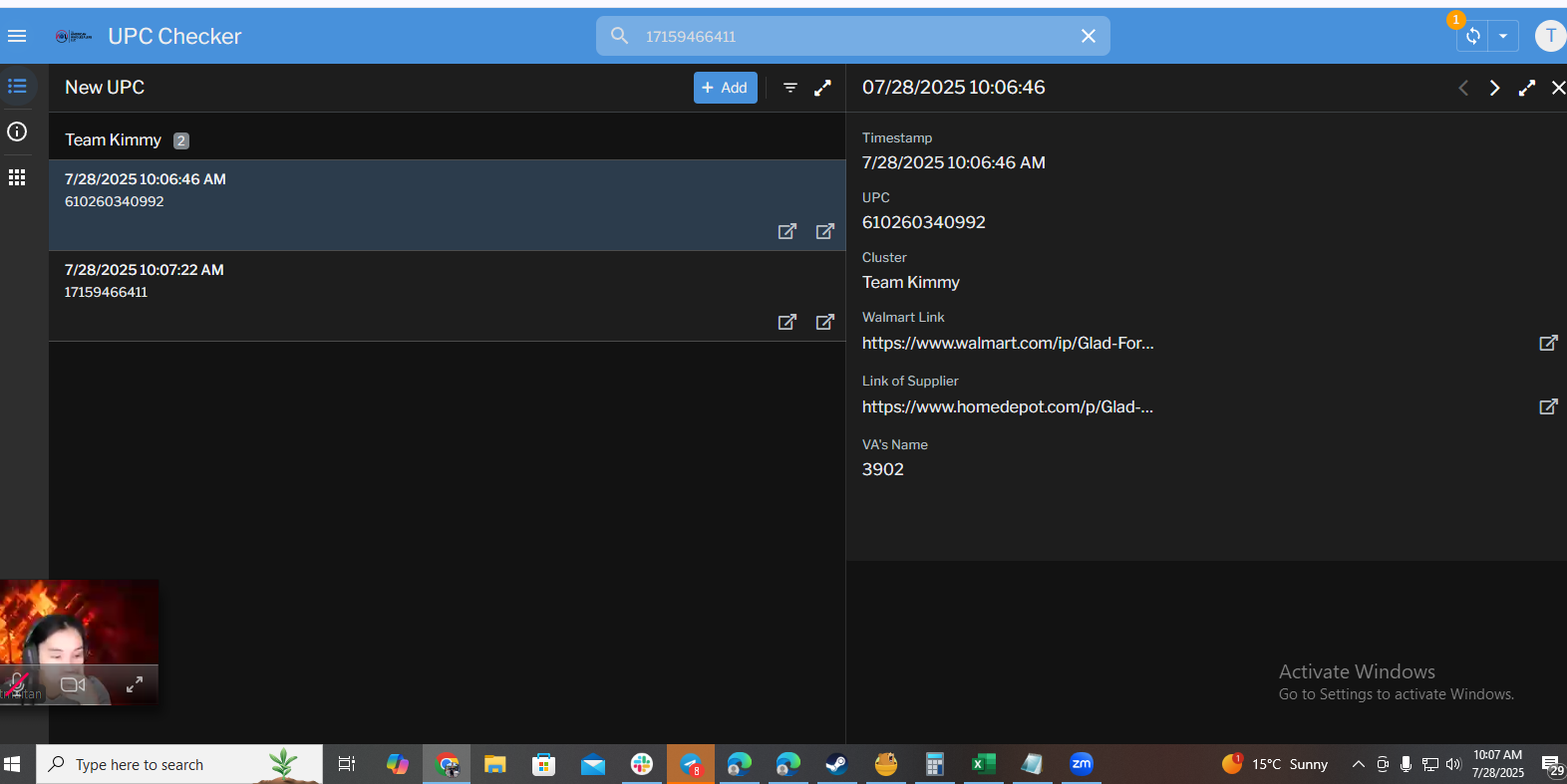Mute microphone in the video overlay
This screenshot has height=784, width=1567.
[x=17, y=684]
